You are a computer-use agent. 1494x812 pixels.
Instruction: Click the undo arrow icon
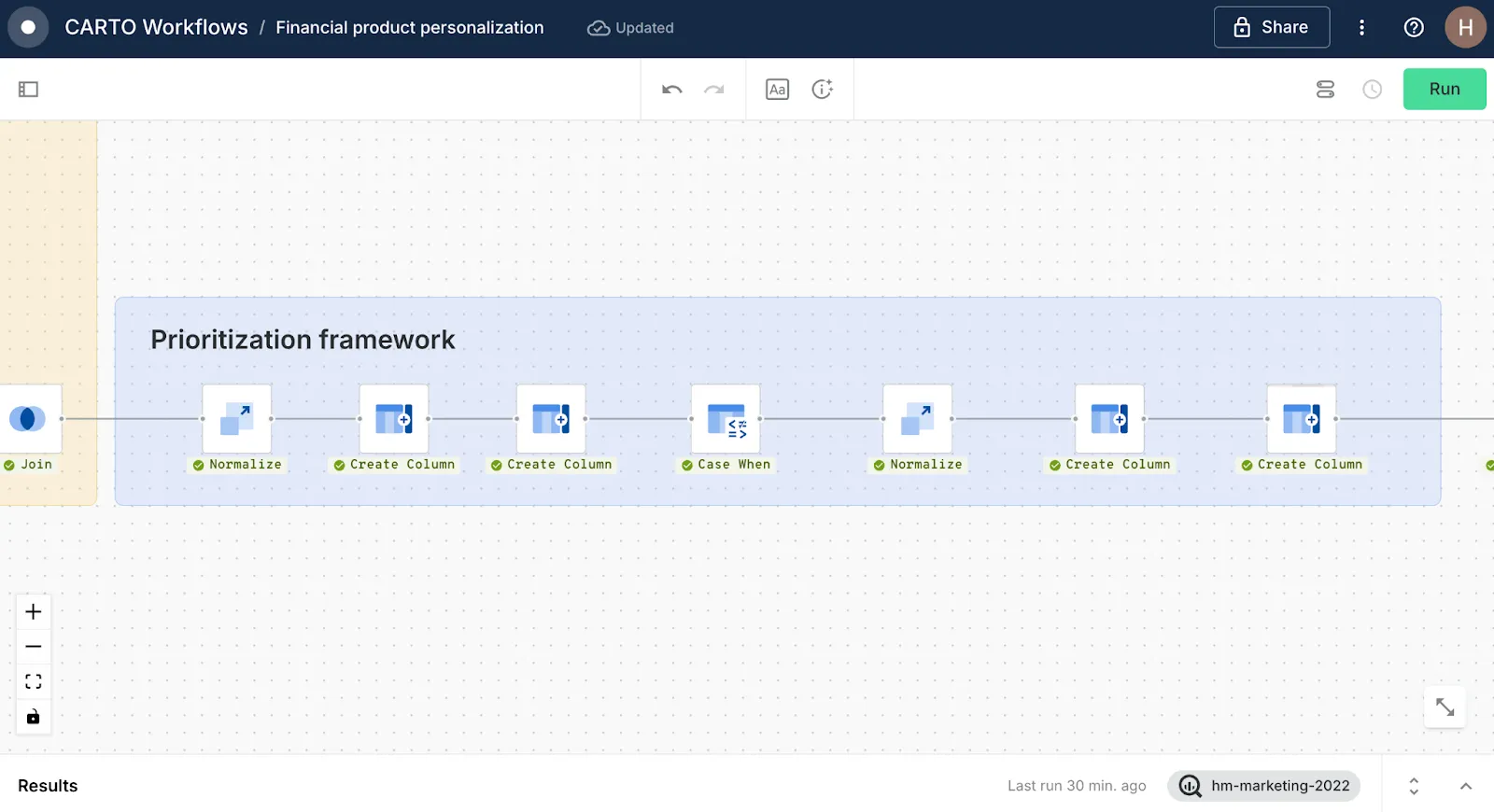click(x=672, y=90)
